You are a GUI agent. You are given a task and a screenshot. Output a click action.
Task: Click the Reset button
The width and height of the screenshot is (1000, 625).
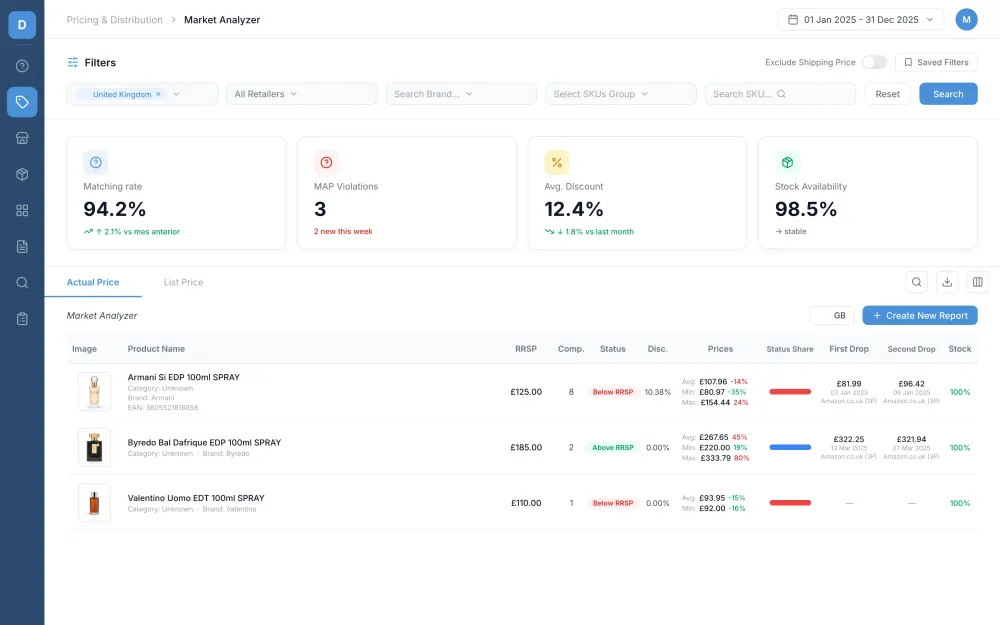click(887, 94)
